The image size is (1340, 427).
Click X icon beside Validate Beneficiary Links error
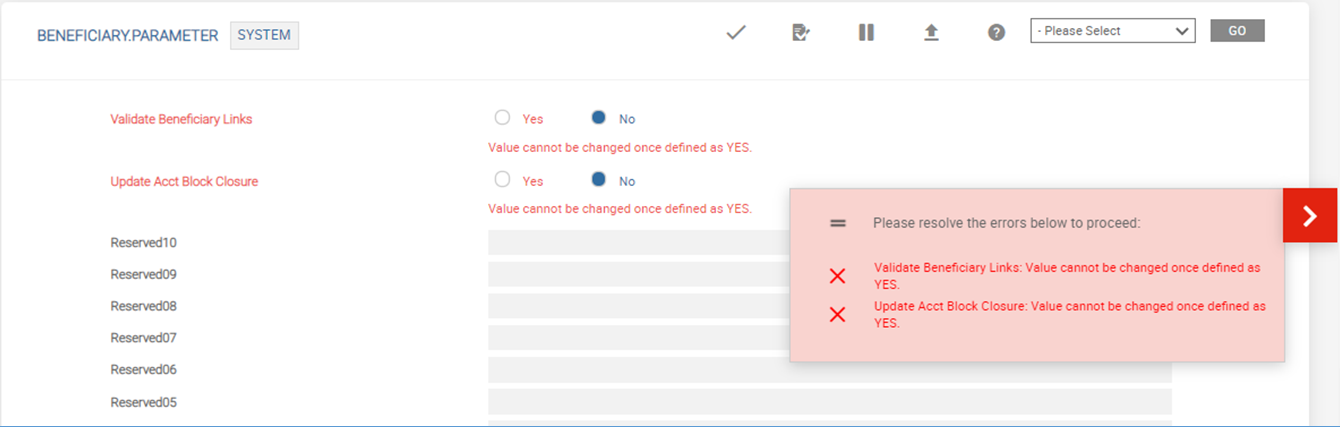coord(838,276)
